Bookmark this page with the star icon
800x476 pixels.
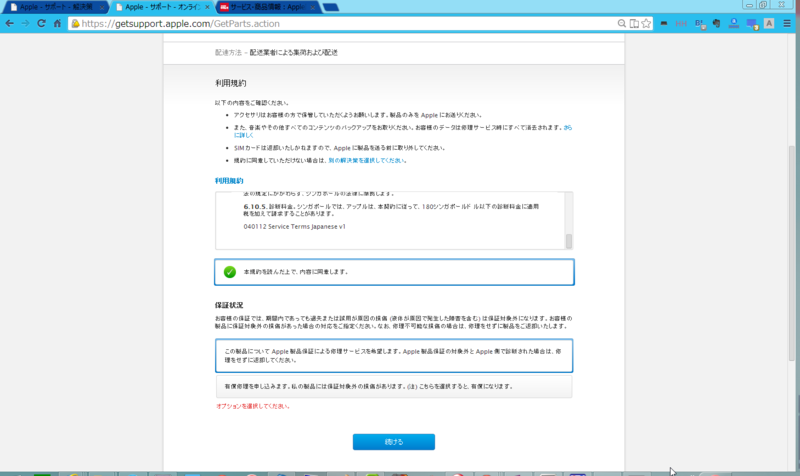tap(646, 23)
